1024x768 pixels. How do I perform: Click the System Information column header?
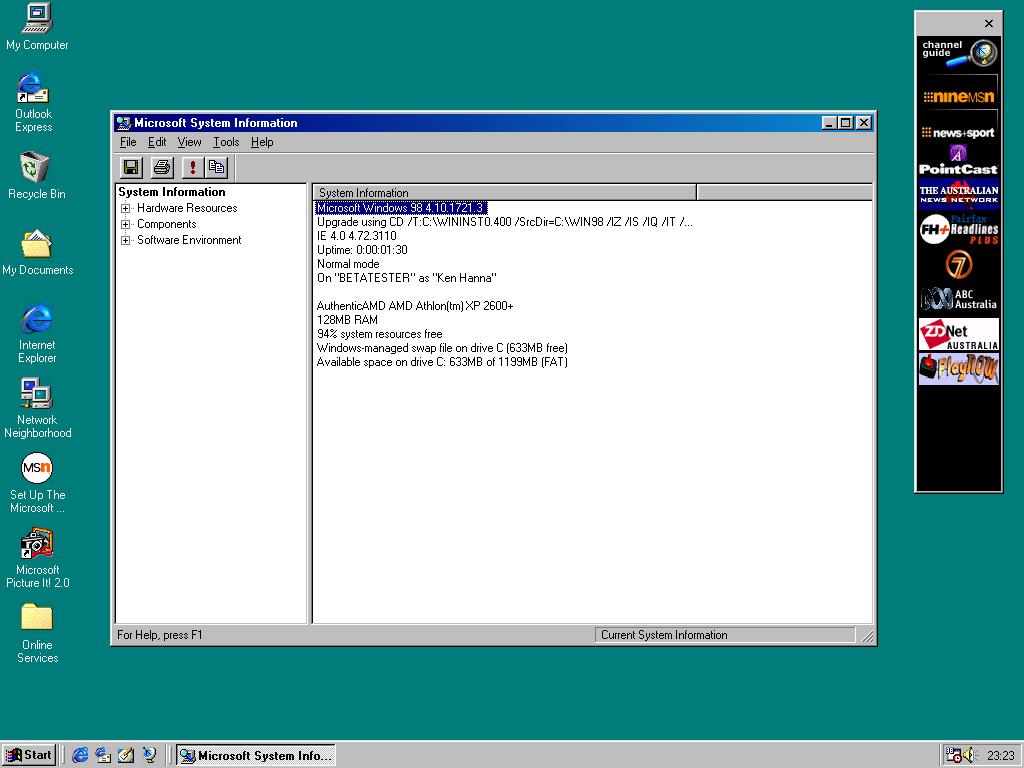pyautogui.click(x=505, y=193)
